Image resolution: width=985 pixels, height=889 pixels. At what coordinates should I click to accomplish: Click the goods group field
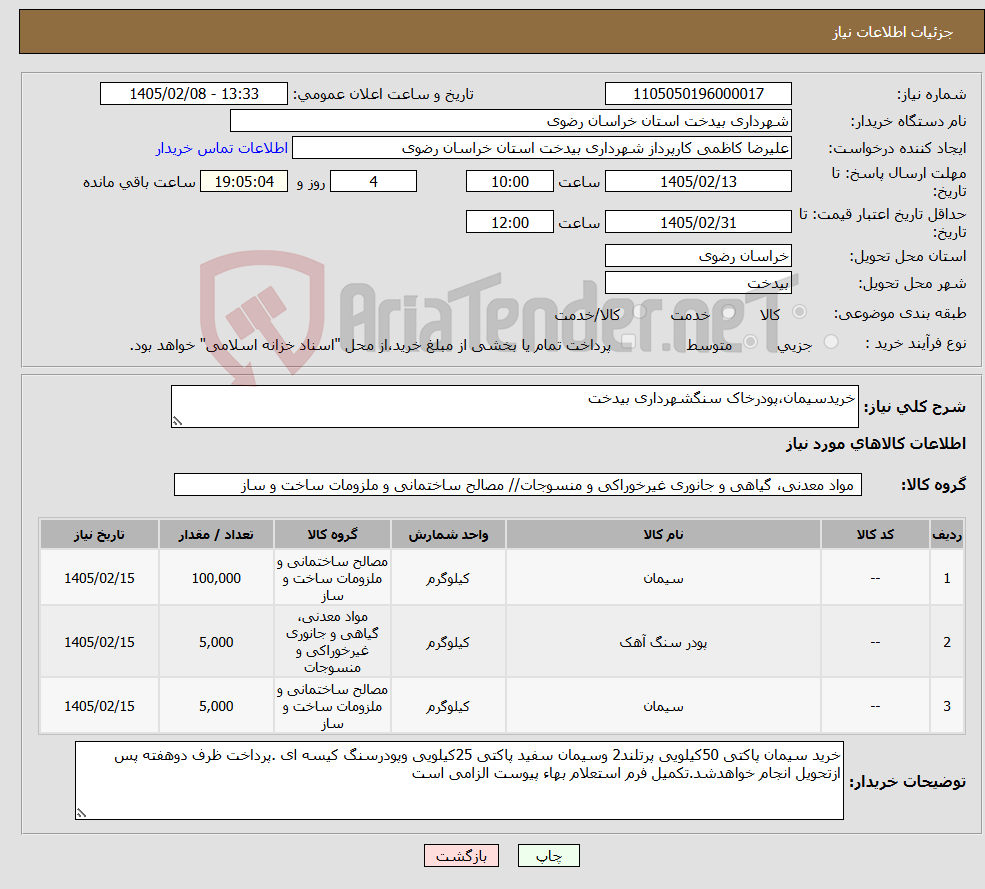[518, 485]
